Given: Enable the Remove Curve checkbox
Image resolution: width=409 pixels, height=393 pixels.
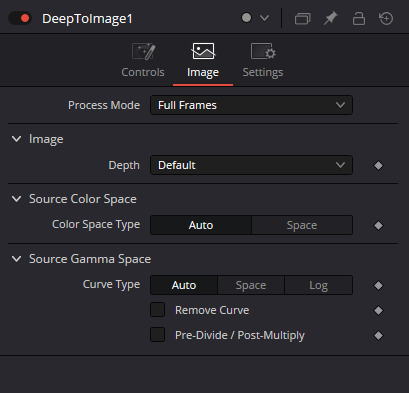Looking at the screenshot, I should click(157, 310).
